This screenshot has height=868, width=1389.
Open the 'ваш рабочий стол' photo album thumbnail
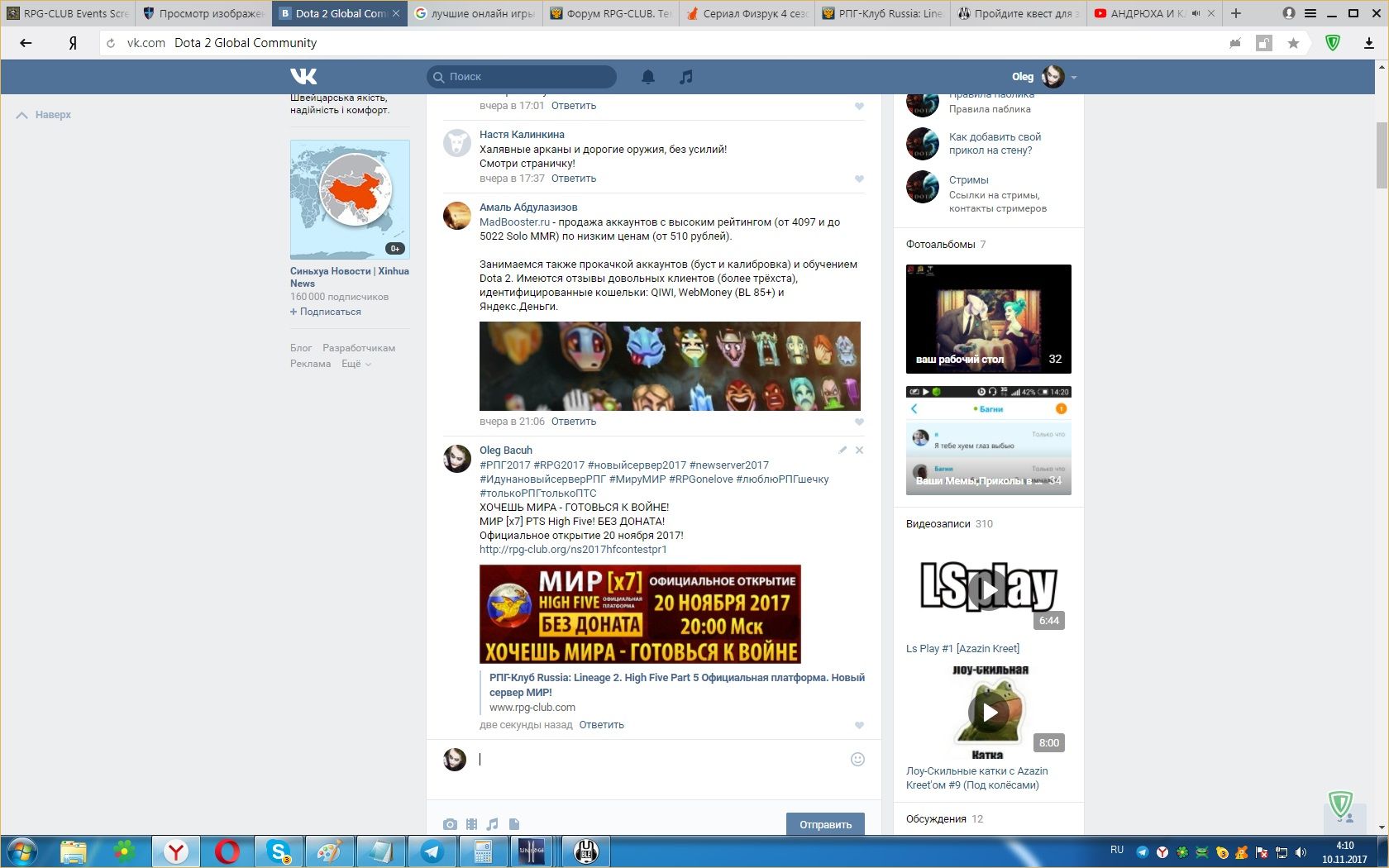tap(989, 319)
